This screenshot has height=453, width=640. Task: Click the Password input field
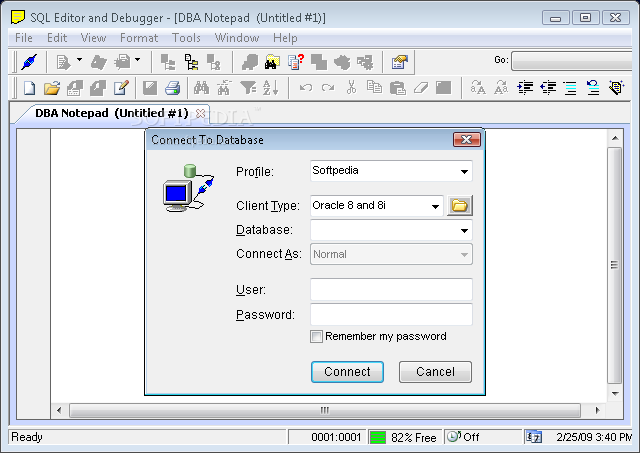click(391, 314)
